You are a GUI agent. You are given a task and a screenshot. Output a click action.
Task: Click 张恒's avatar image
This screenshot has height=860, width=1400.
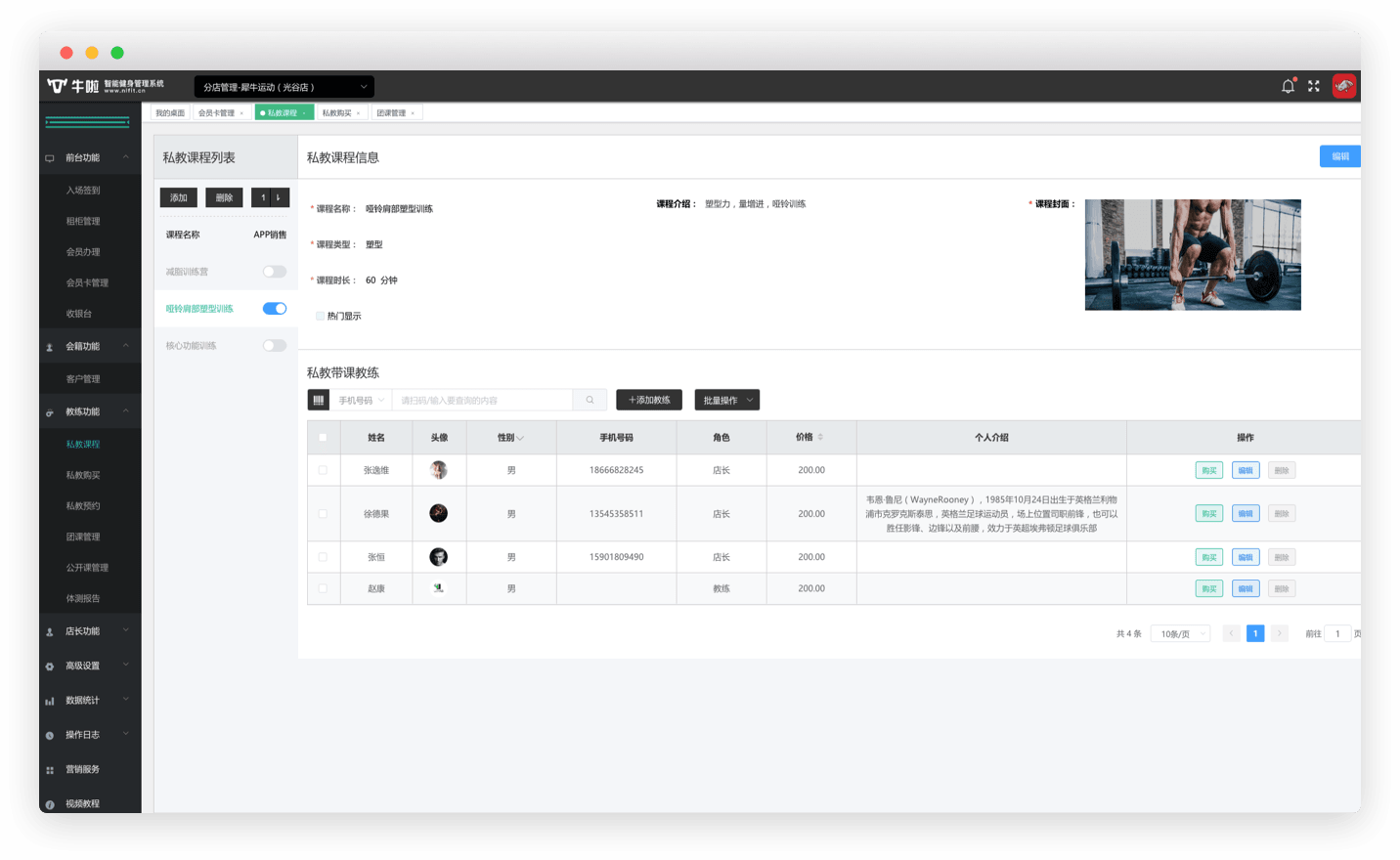point(439,557)
